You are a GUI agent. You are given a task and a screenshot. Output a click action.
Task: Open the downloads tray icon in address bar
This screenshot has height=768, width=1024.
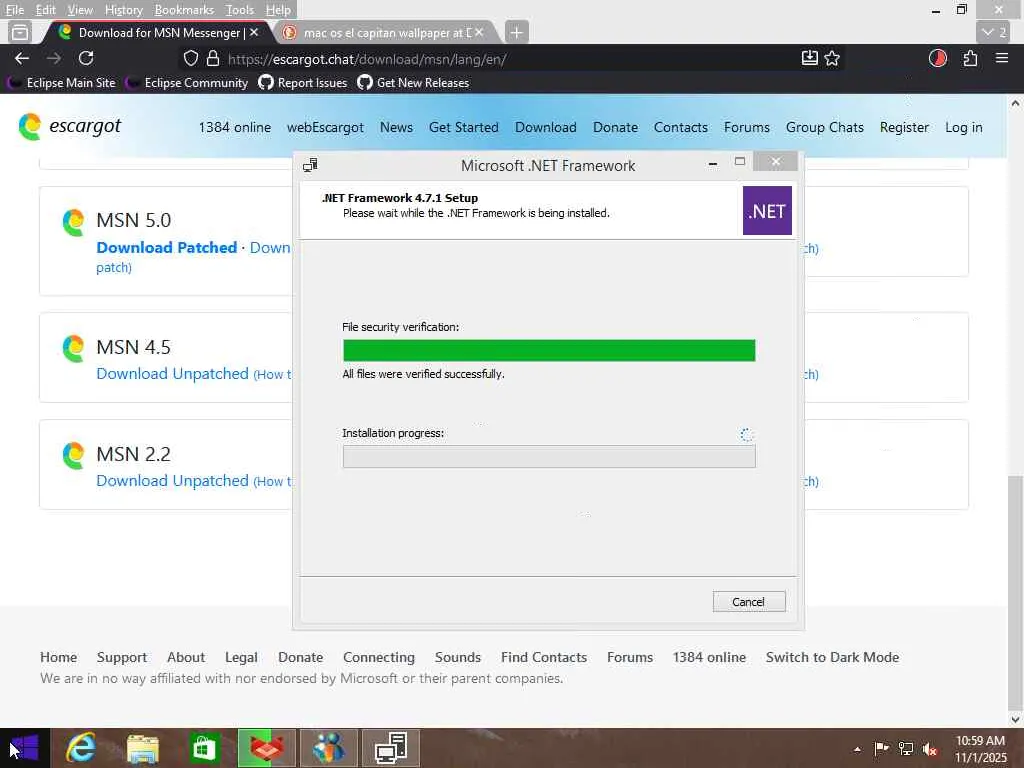click(x=809, y=58)
